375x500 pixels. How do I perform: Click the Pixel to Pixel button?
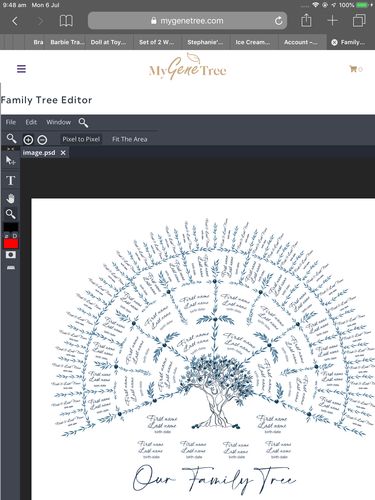[x=81, y=139]
